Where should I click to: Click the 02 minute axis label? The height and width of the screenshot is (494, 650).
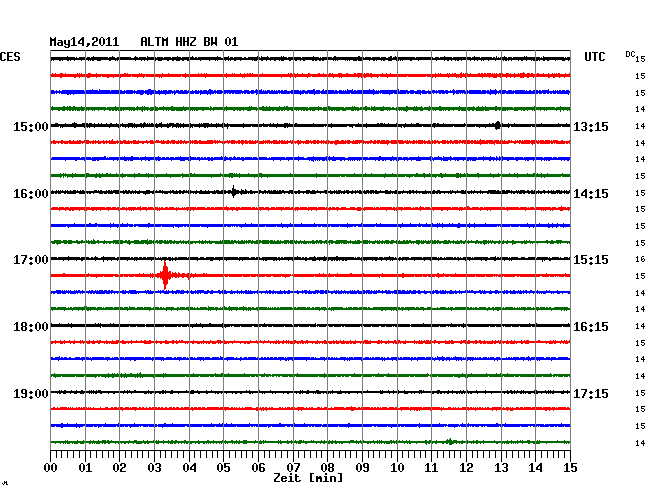pos(119,467)
